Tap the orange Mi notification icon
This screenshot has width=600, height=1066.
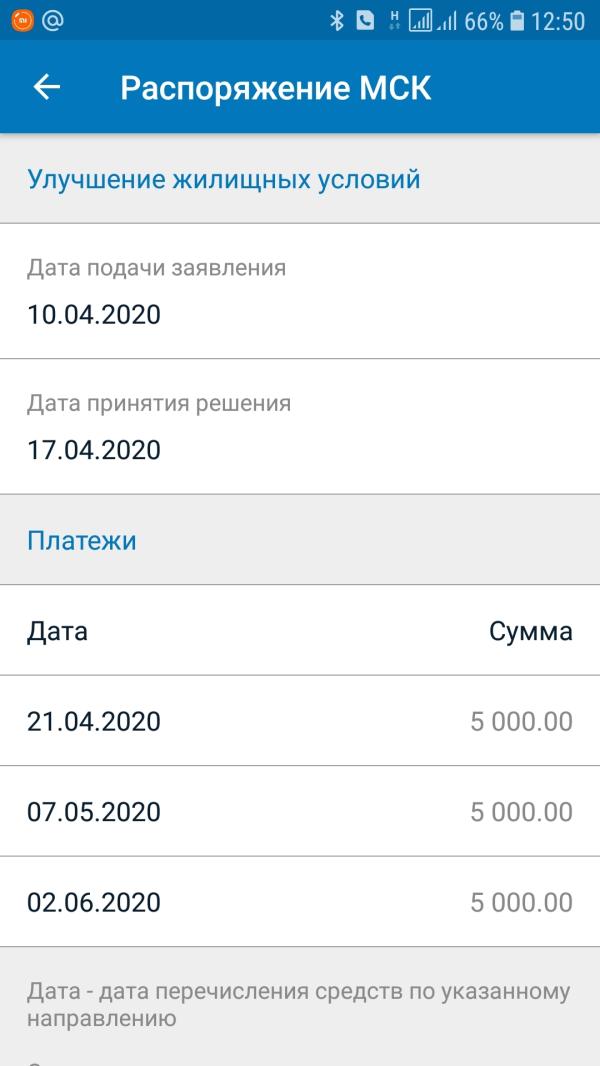[22, 20]
